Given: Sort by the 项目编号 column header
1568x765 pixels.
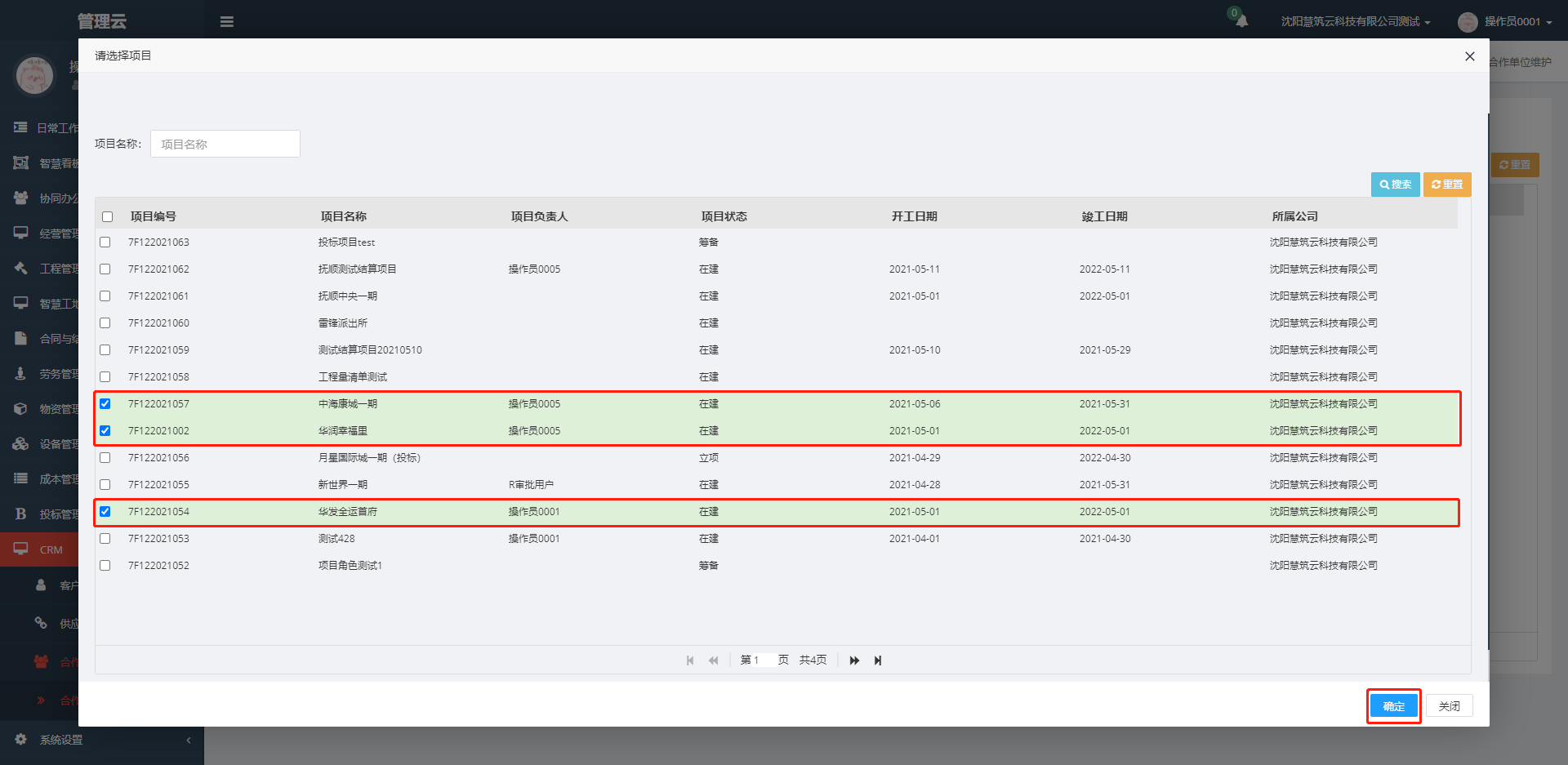Looking at the screenshot, I should pyautogui.click(x=154, y=216).
